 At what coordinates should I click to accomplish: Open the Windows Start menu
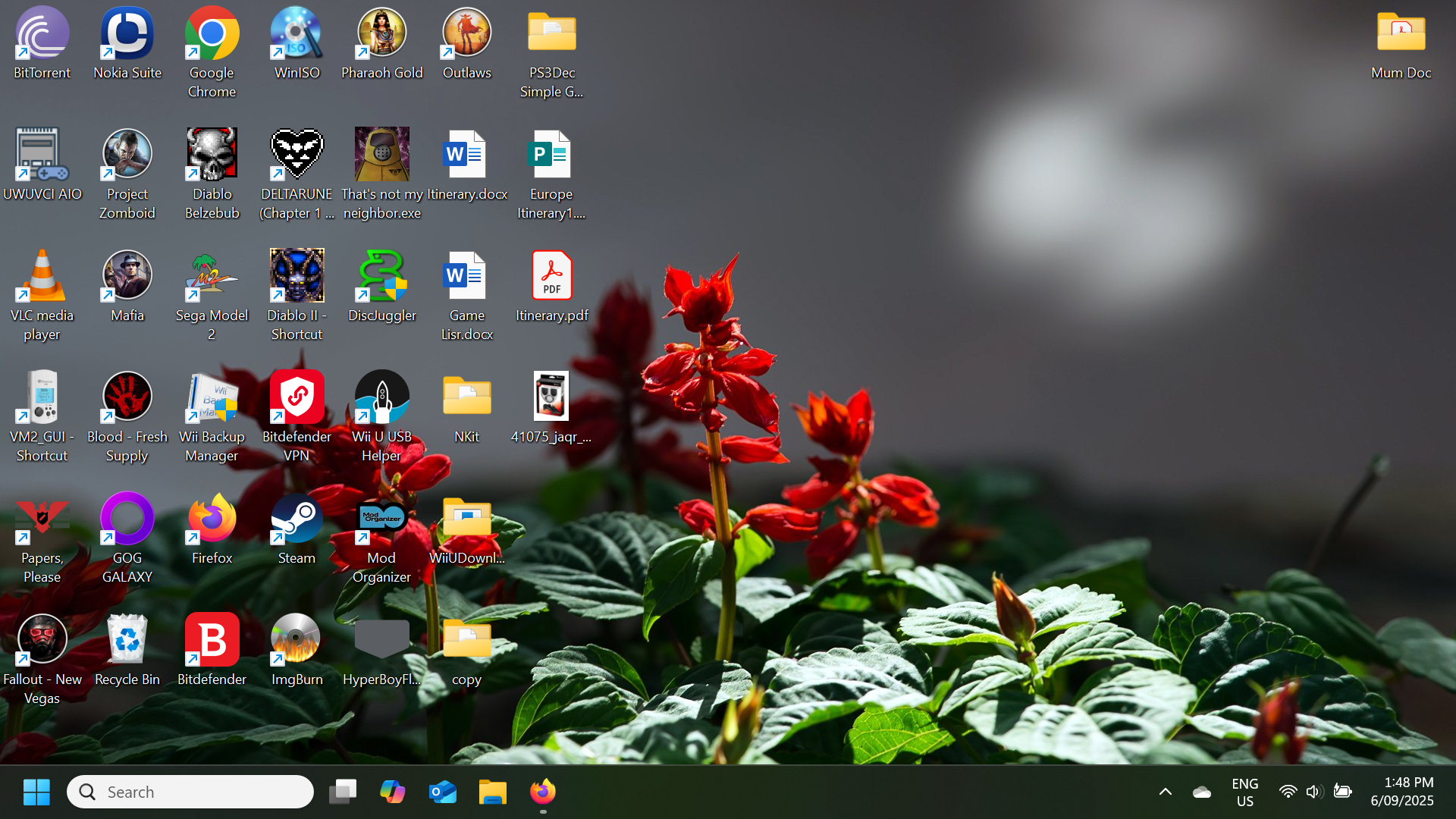pyautogui.click(x=36, y=792)
